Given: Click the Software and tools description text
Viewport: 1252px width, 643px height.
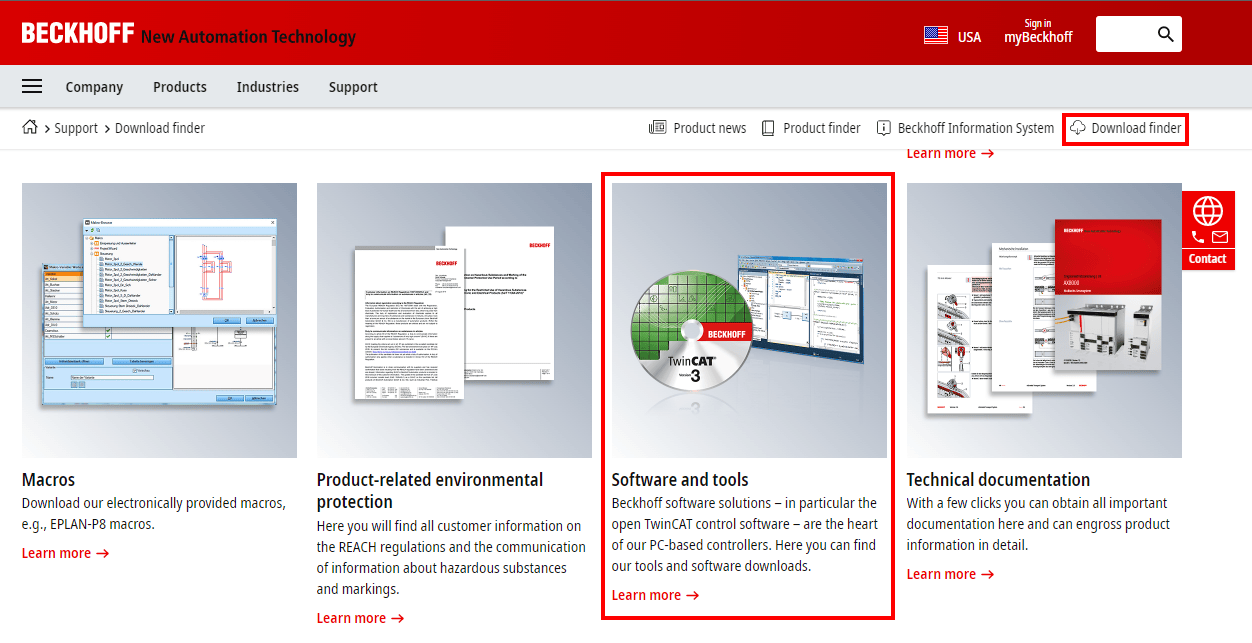Looking at the screenshot, I should click(745, 535).
